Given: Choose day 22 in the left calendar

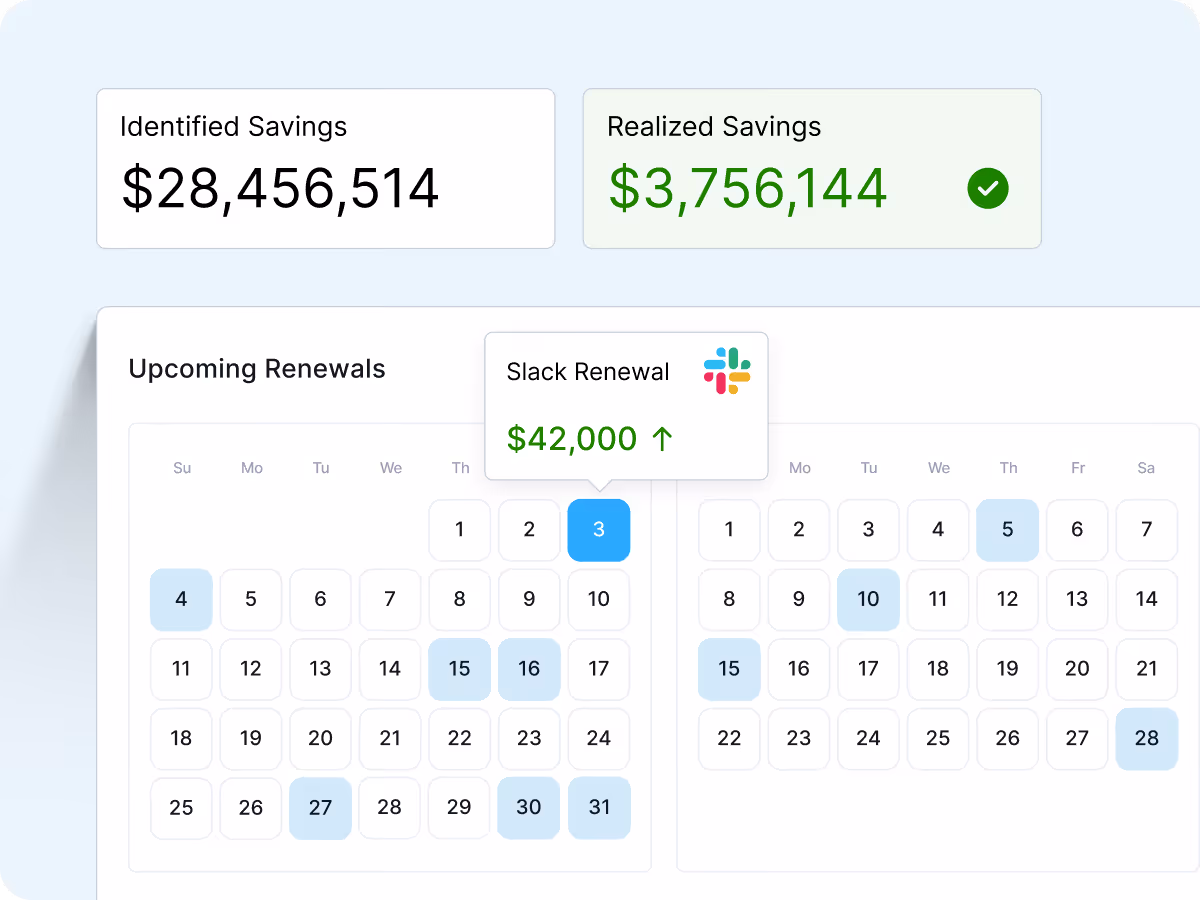Looking at the screenshot, I should point(460,739).
